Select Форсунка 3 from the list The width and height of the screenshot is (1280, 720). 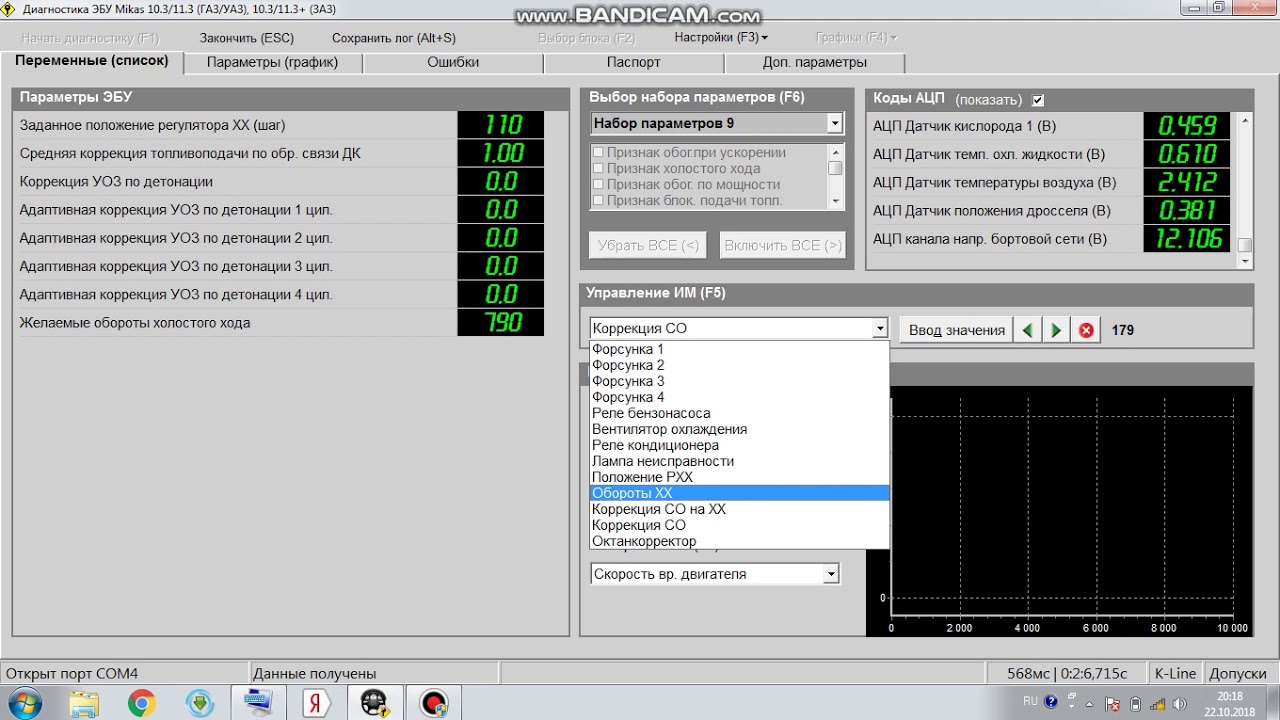click(739, 381)
